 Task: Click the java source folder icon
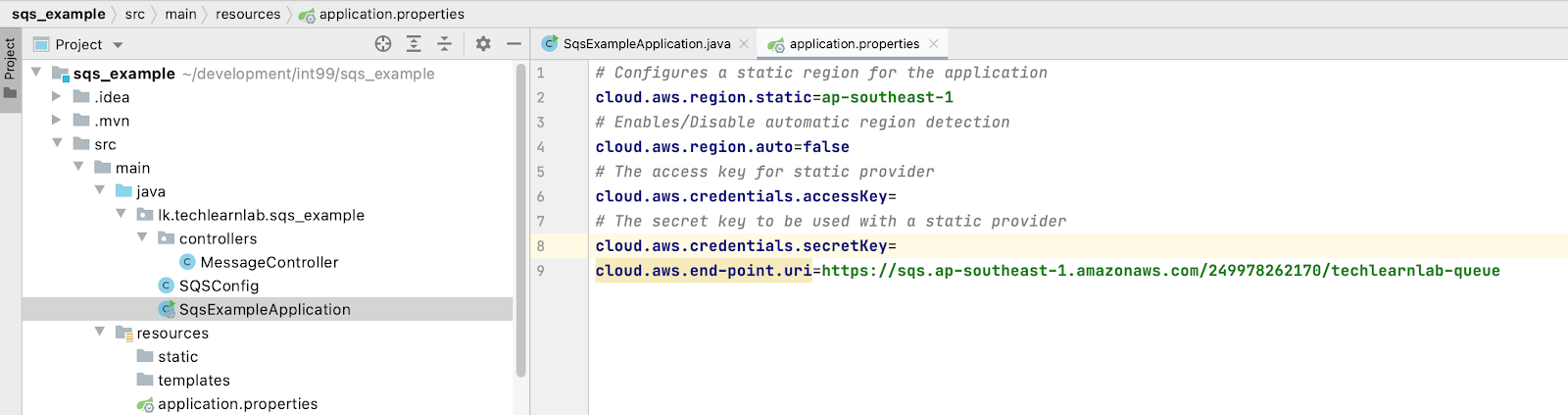[x=124, y=190]
